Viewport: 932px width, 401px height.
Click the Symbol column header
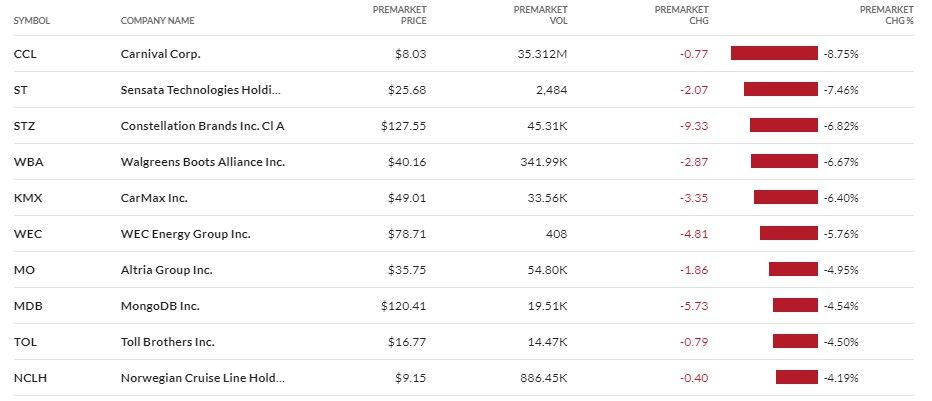(31, 20)
